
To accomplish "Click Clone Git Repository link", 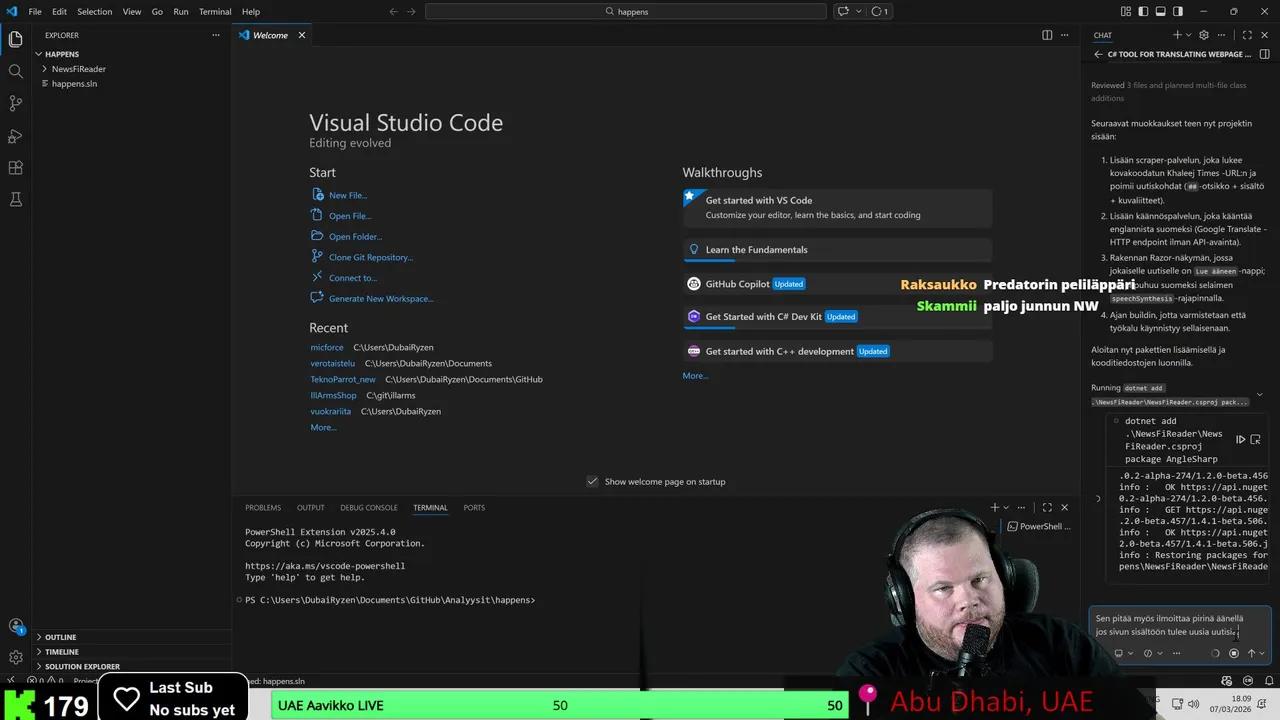I will coord(371,258).
